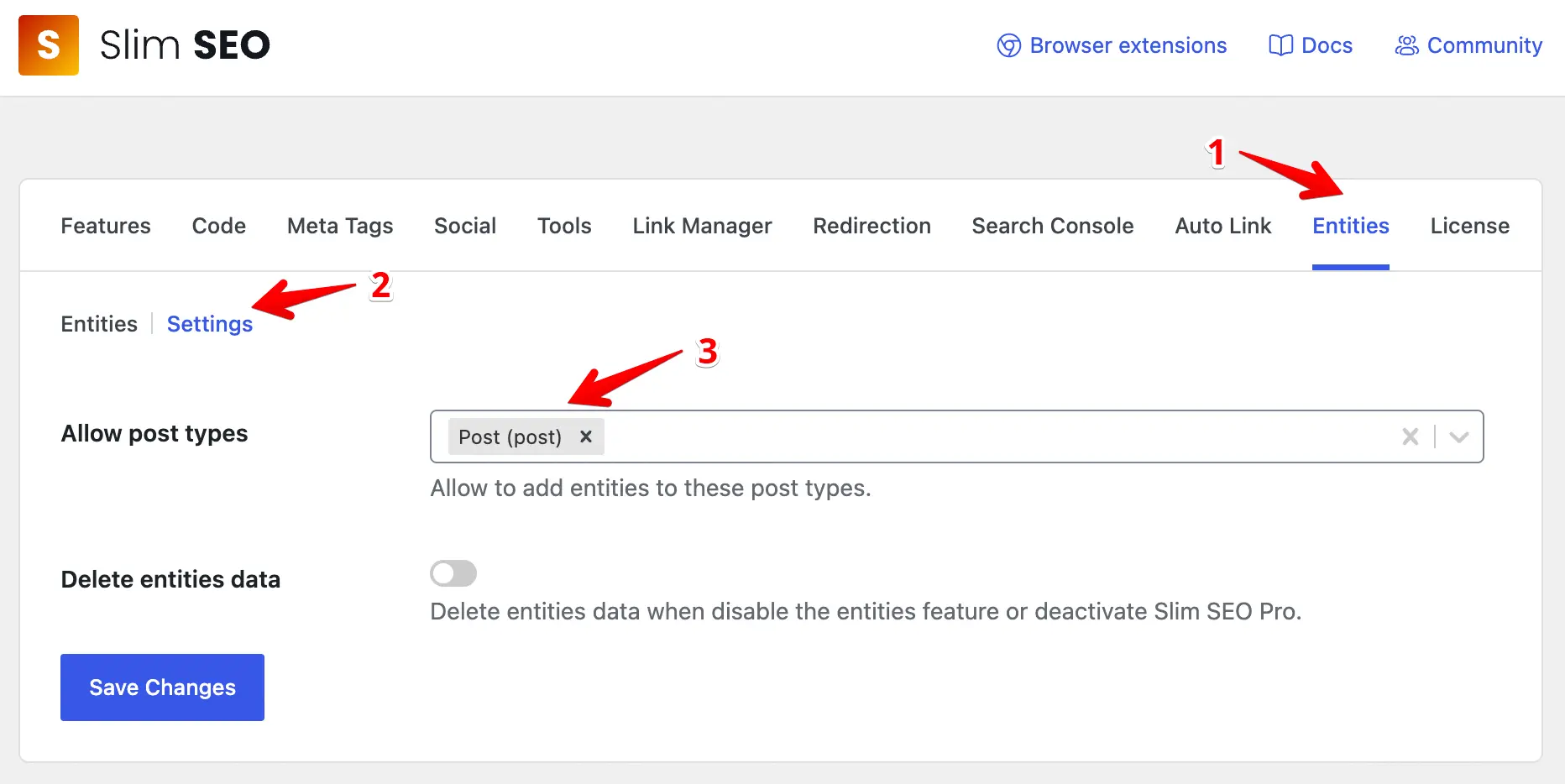
Task: Switch to the Search Console tab
Action: (x=1053, y=226)
